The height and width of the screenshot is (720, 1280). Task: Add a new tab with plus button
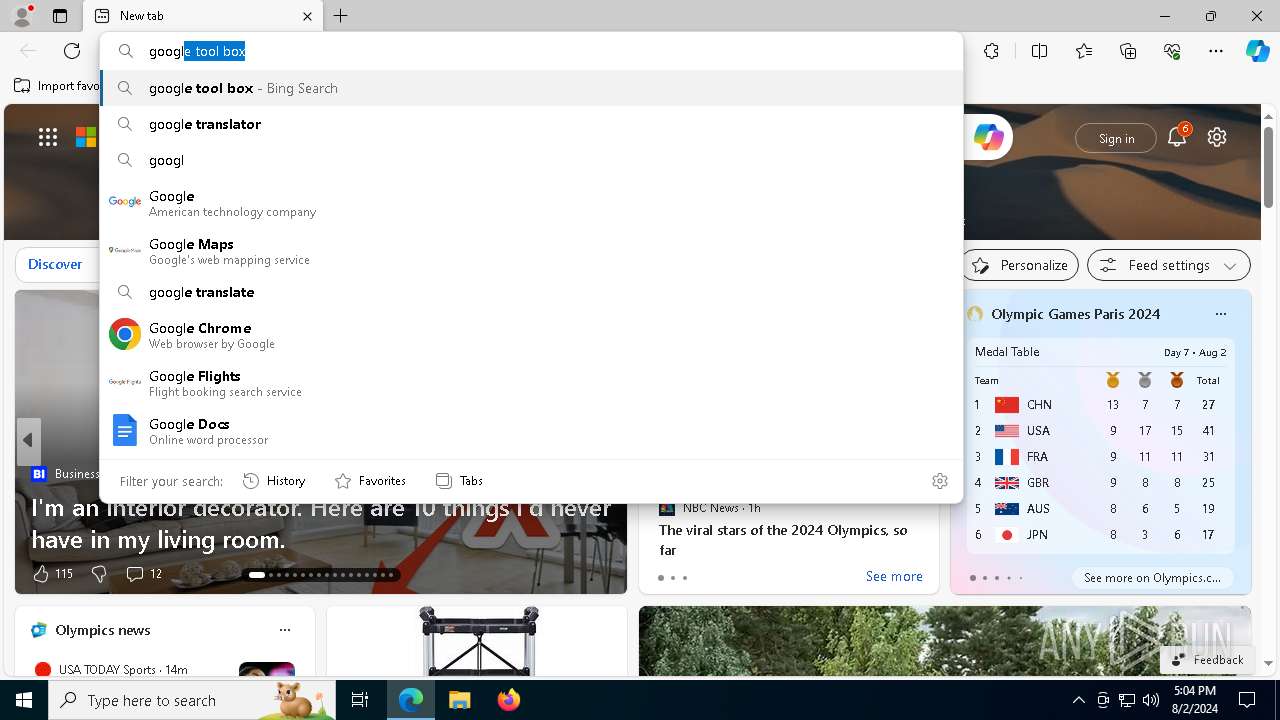341,16
